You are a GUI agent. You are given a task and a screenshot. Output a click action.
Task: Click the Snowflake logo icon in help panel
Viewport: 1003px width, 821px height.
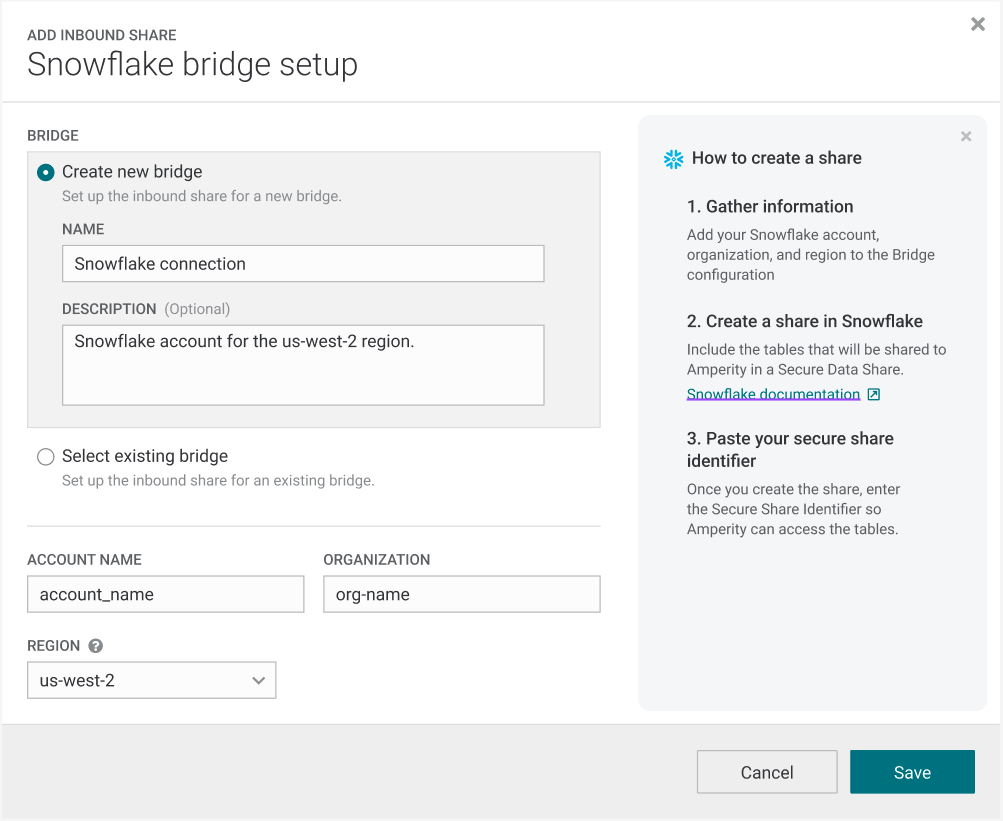click(674, 159)
